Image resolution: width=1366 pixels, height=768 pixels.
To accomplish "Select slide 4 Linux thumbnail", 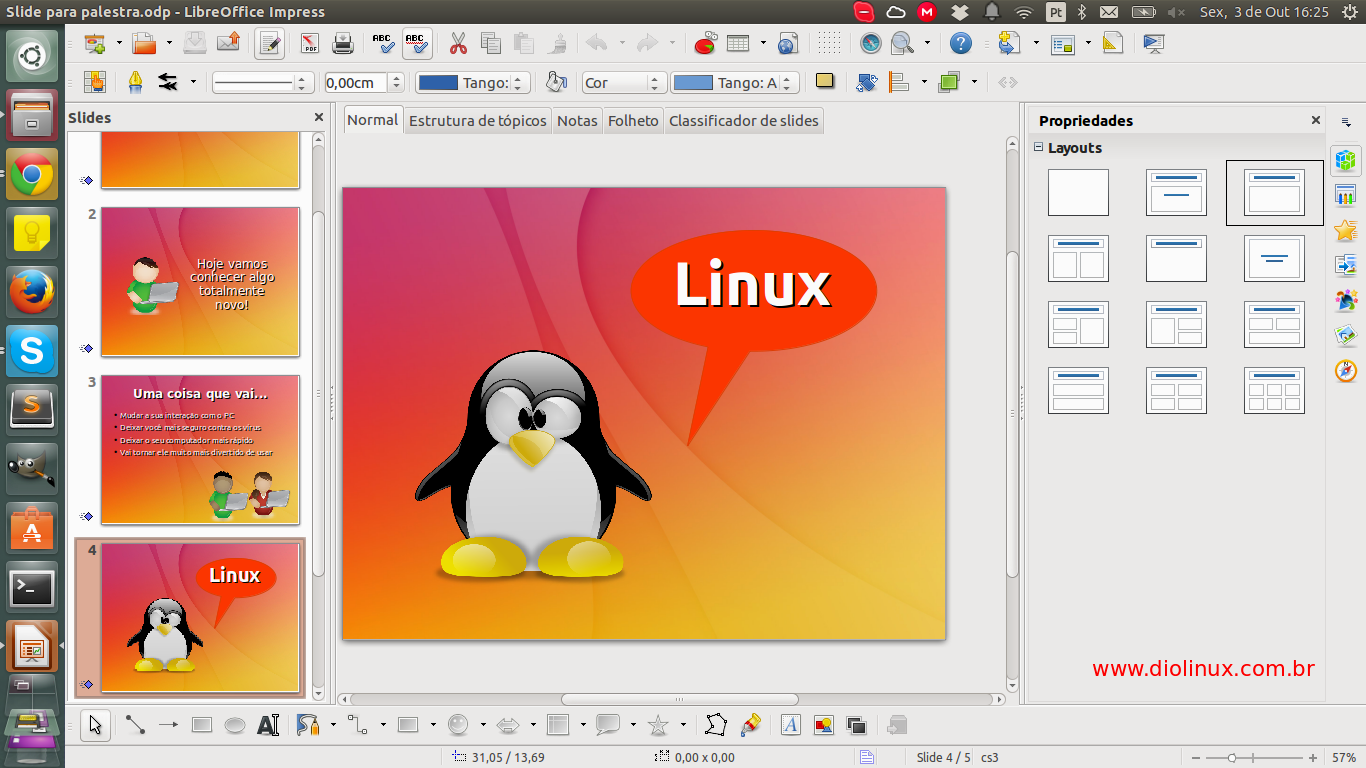I will pos(200,617).
